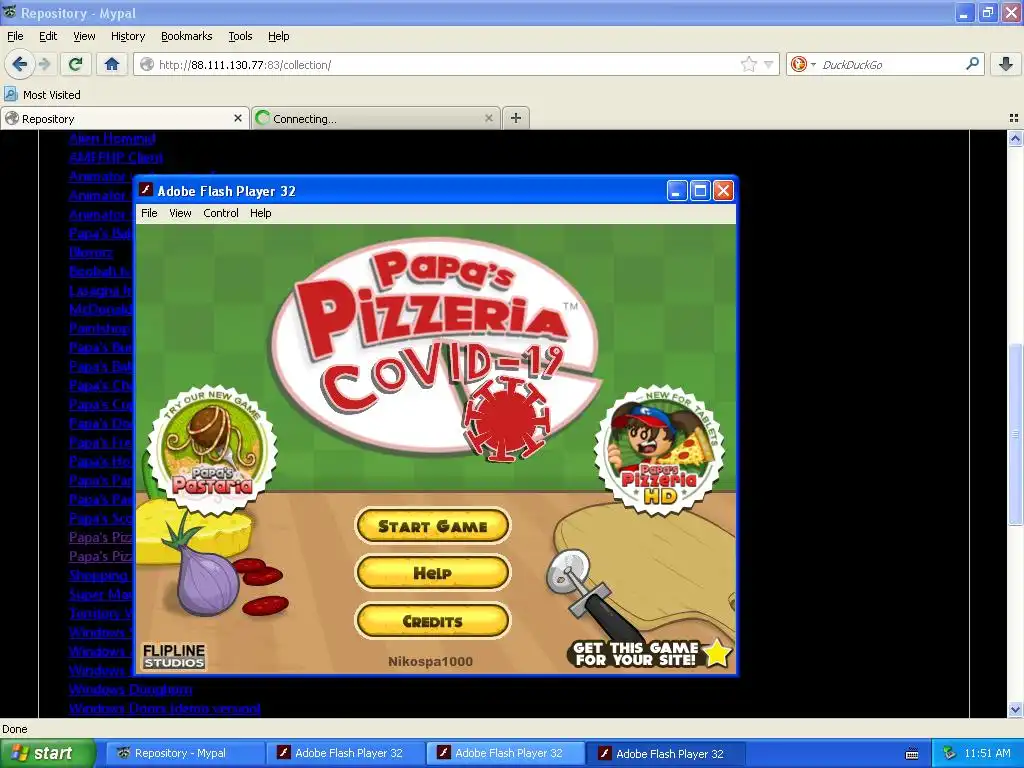Open the browser File menu
The width and height of the screenshot is (1024, 768).
click(x=15, y=36)
